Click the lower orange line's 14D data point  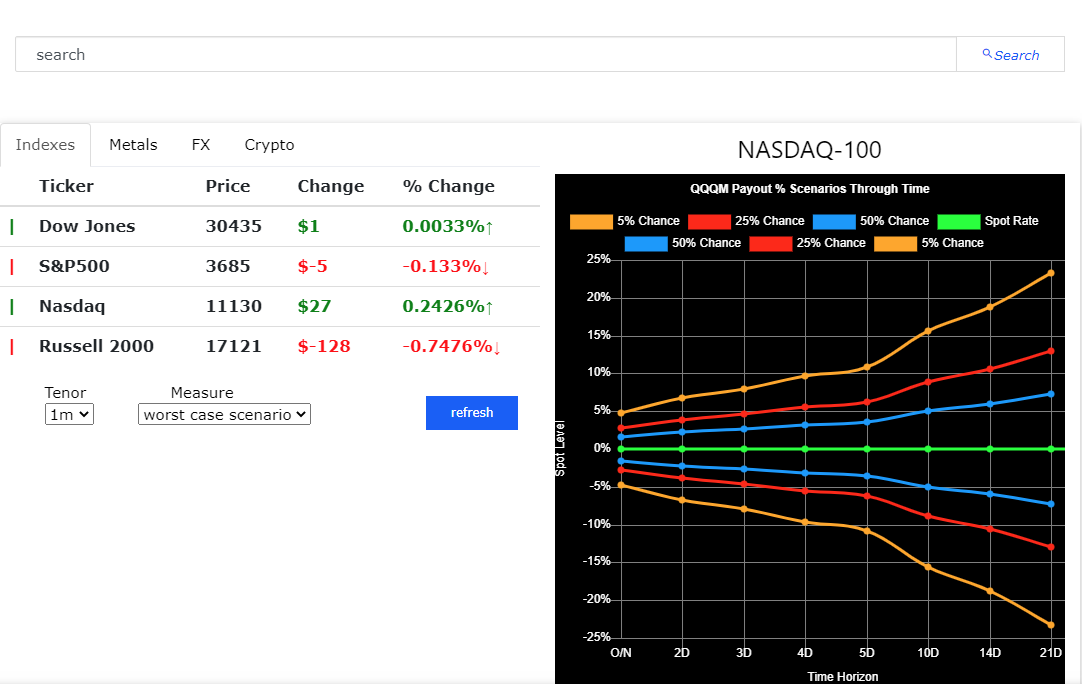990,591
